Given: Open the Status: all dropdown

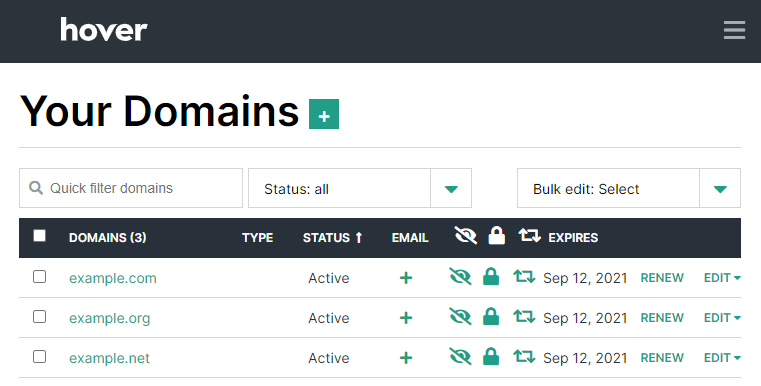Looking at the screenshot, I should pyautogui.click(x=360, y=188).
